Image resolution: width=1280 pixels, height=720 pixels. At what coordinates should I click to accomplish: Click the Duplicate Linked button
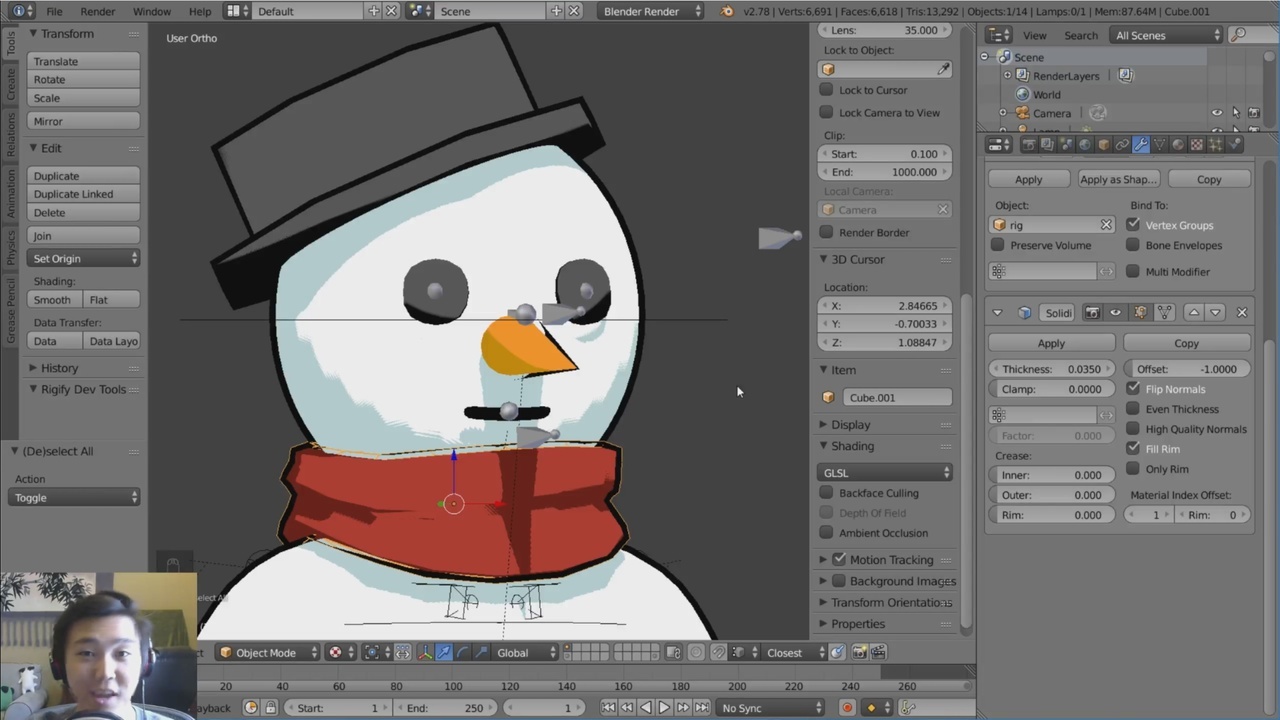(x=84, y=194)
